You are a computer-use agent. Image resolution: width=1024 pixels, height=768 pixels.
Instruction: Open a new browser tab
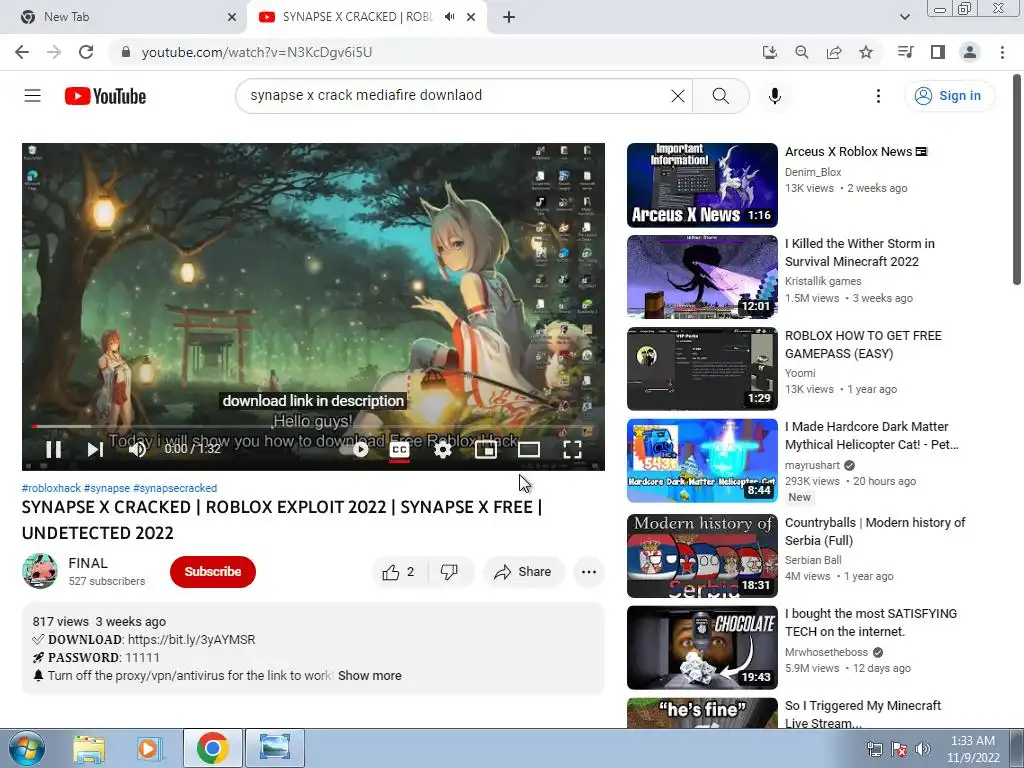coord(509,17)
